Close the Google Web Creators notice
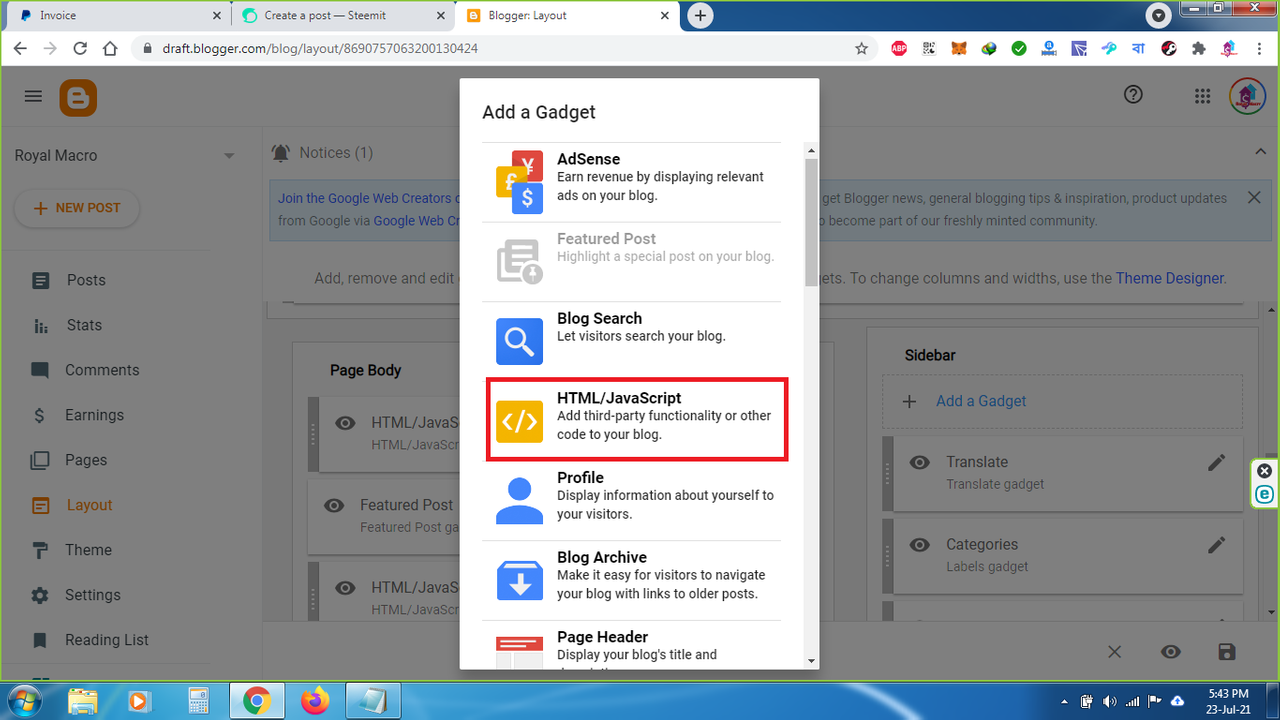 tap(1254, 198)
